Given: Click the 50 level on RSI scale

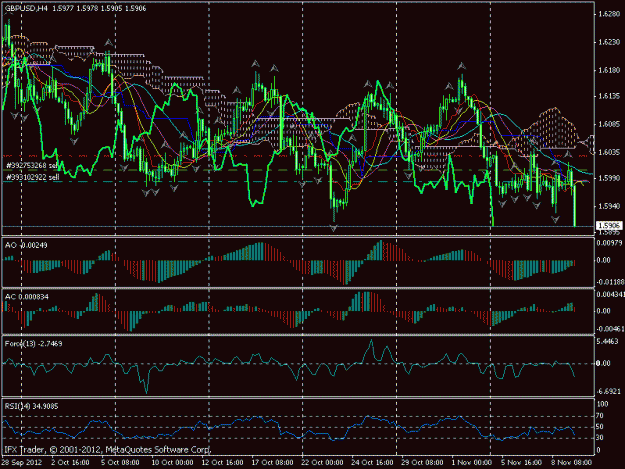Looking at the screenshot, I should click(x=599, y=427).
